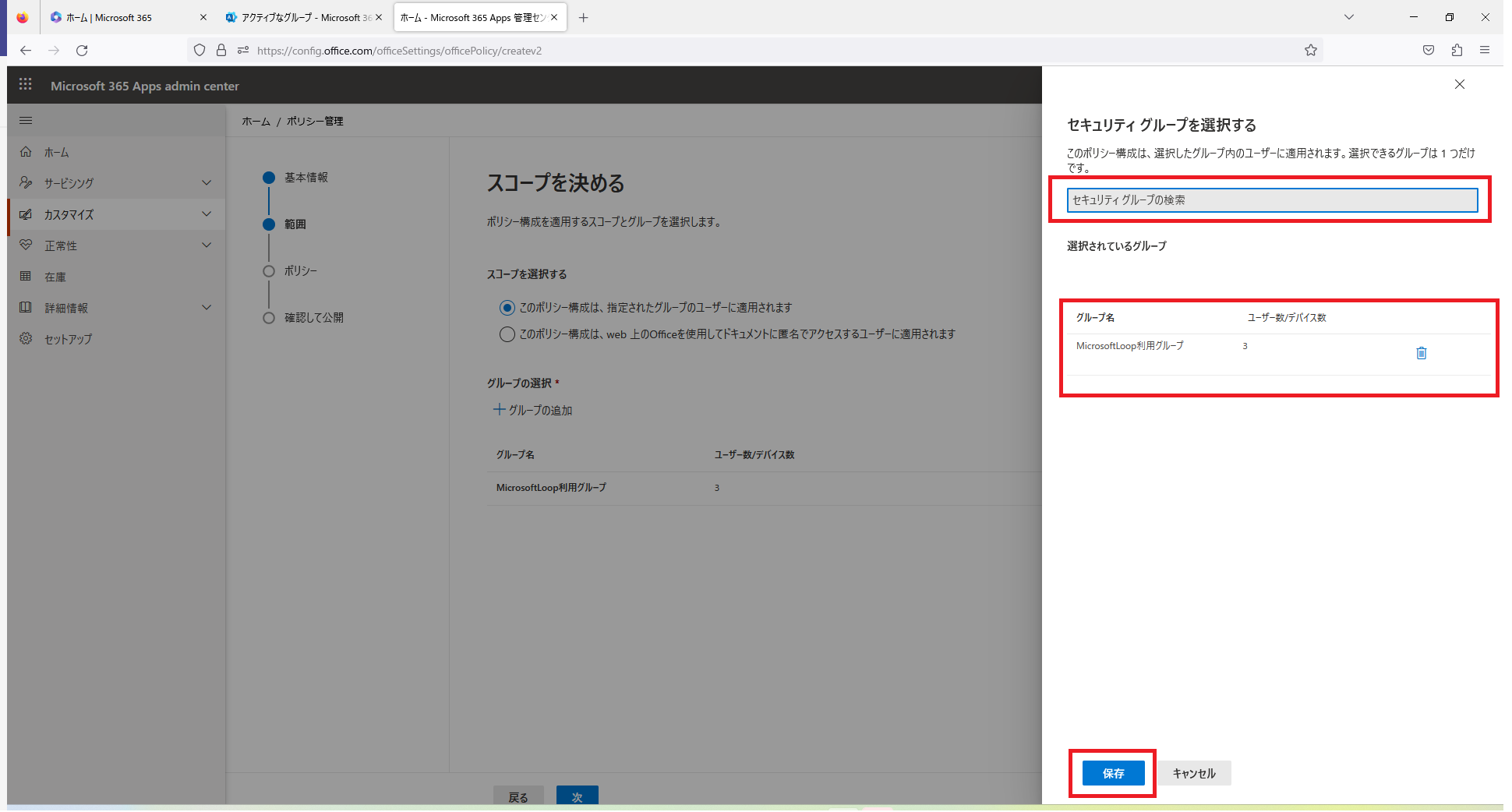
Task: Reload the page with refresh icon
Action: [x=82, y=50]
